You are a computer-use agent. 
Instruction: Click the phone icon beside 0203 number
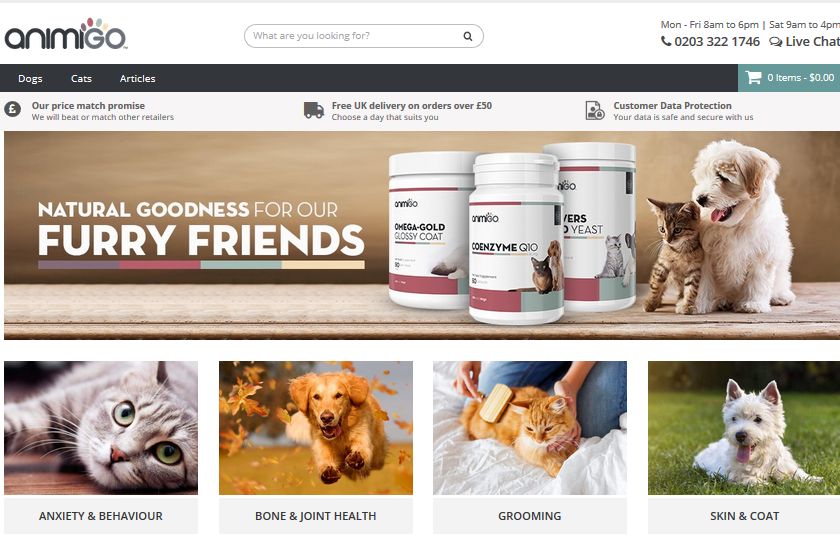665,41
